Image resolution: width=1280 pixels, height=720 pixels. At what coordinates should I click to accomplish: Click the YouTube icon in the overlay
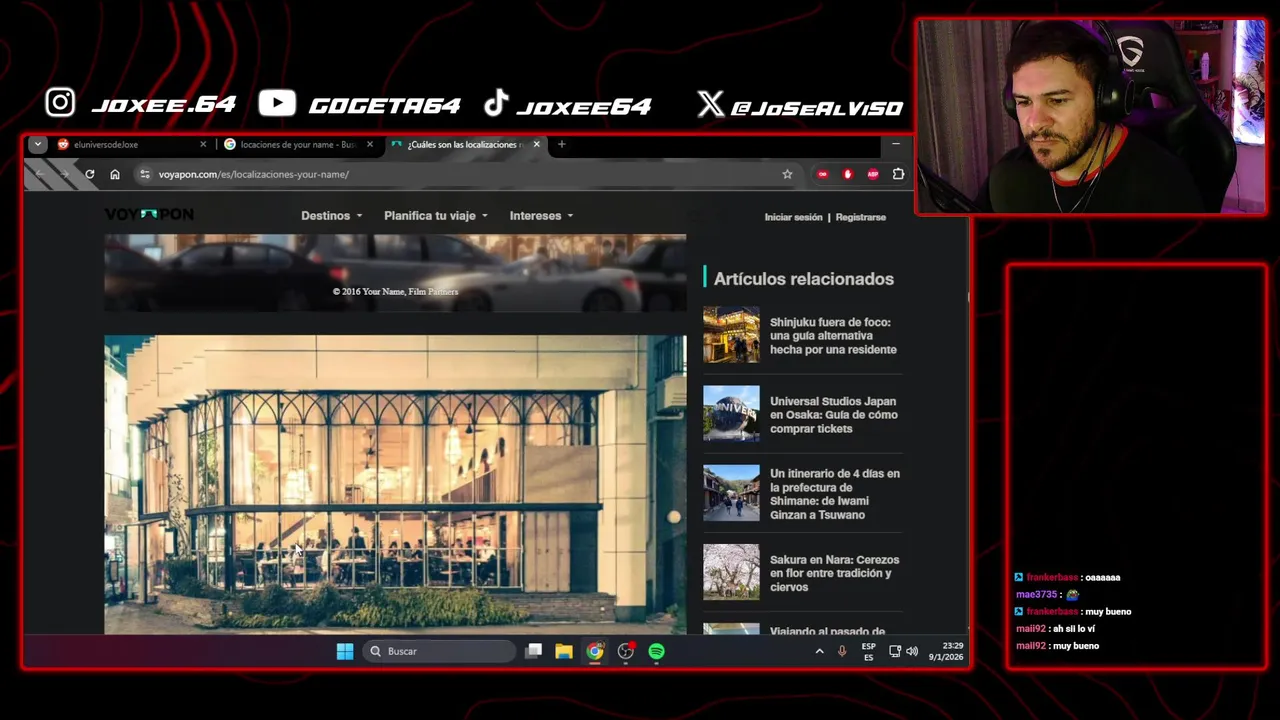[277, 103]
